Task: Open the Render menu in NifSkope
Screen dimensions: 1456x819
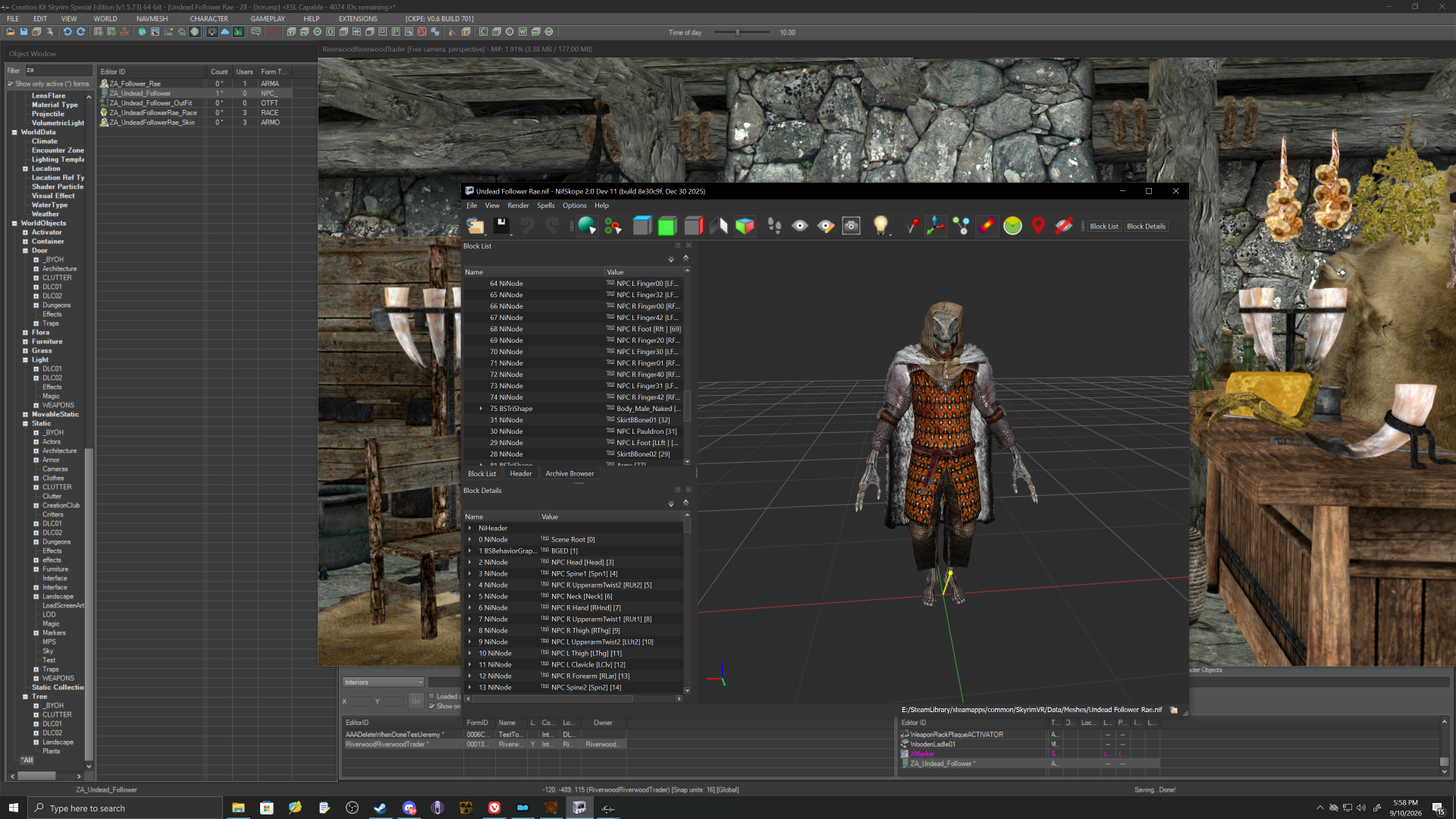Action: click(518, 206)
